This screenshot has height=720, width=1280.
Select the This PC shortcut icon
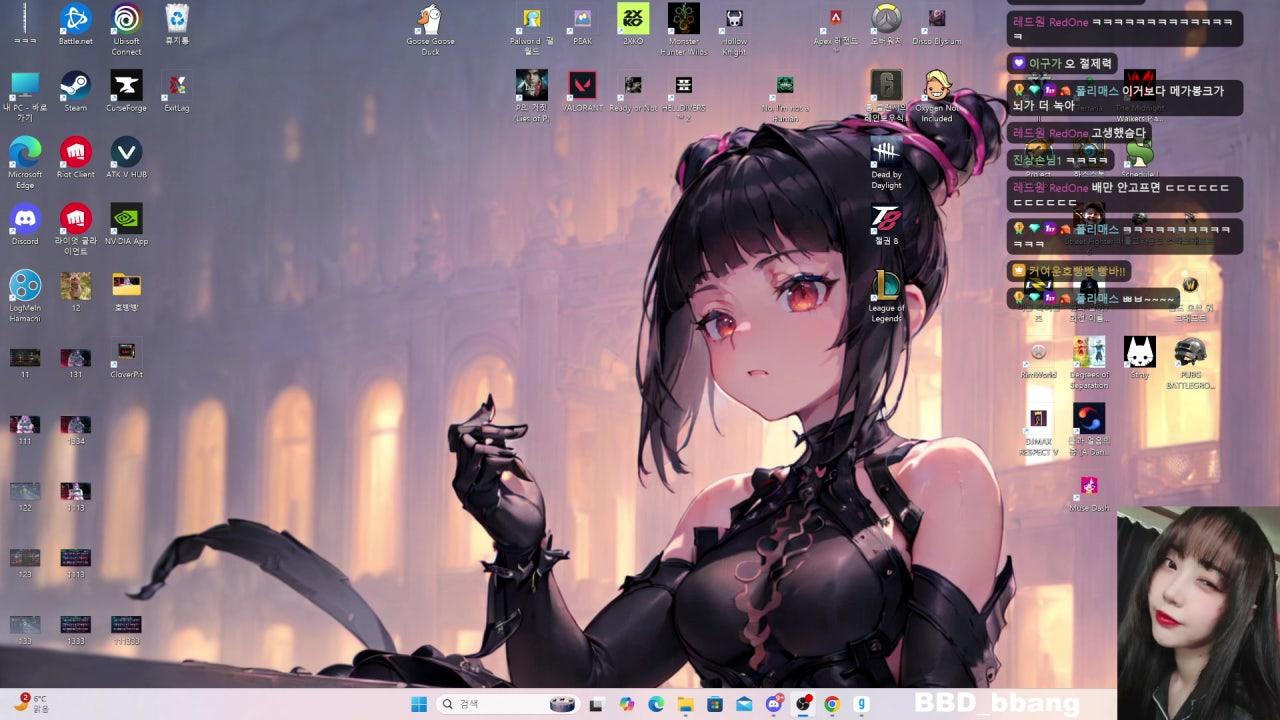(x=25, y=96)
